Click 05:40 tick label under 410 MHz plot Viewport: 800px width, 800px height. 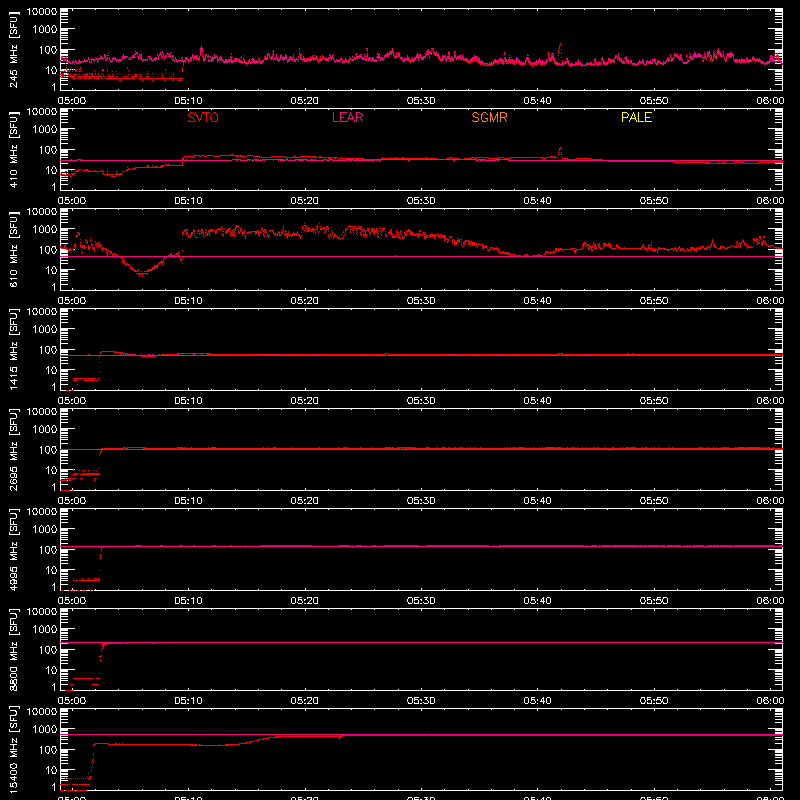[x=537, y=201]
